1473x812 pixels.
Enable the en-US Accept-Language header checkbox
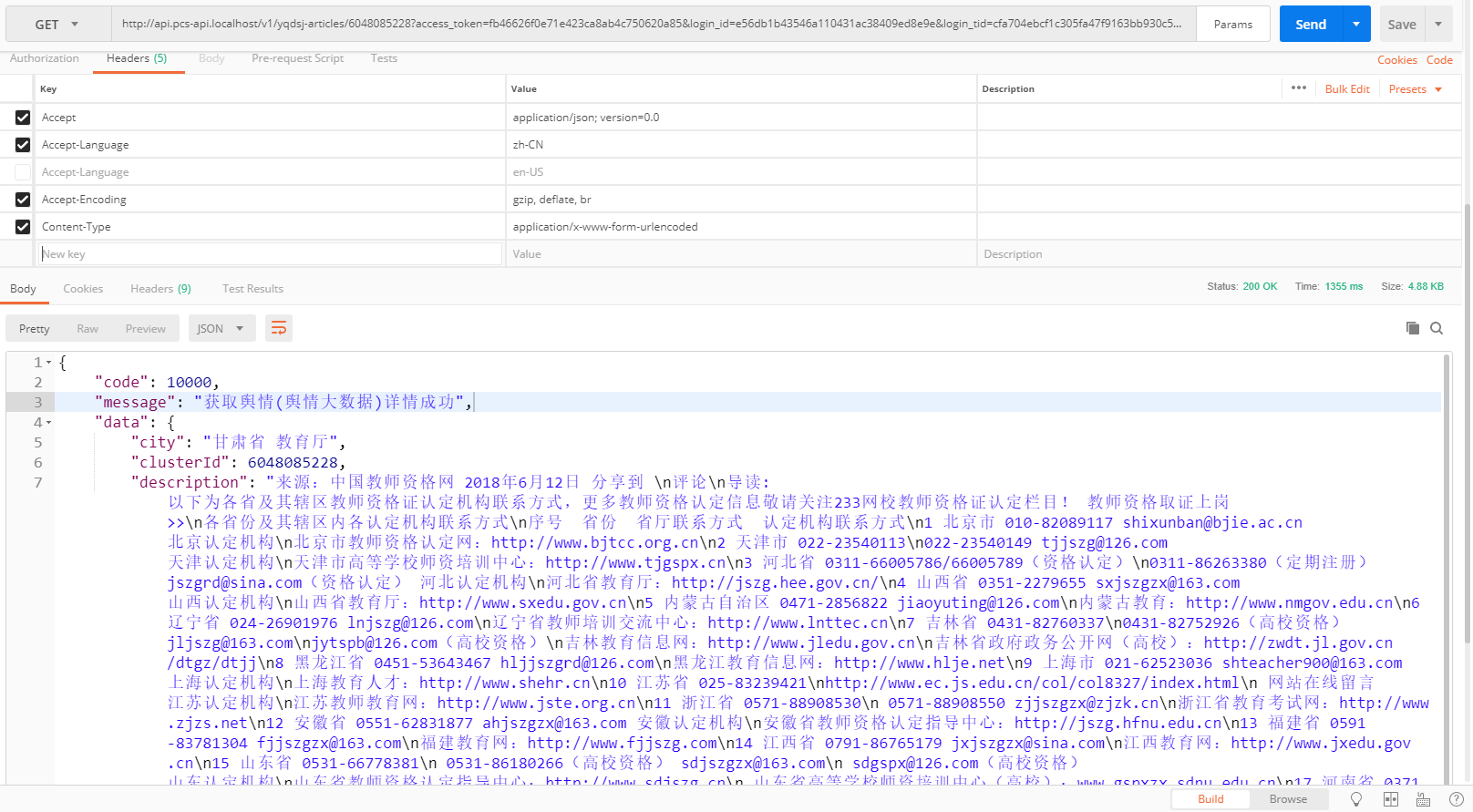23,172
